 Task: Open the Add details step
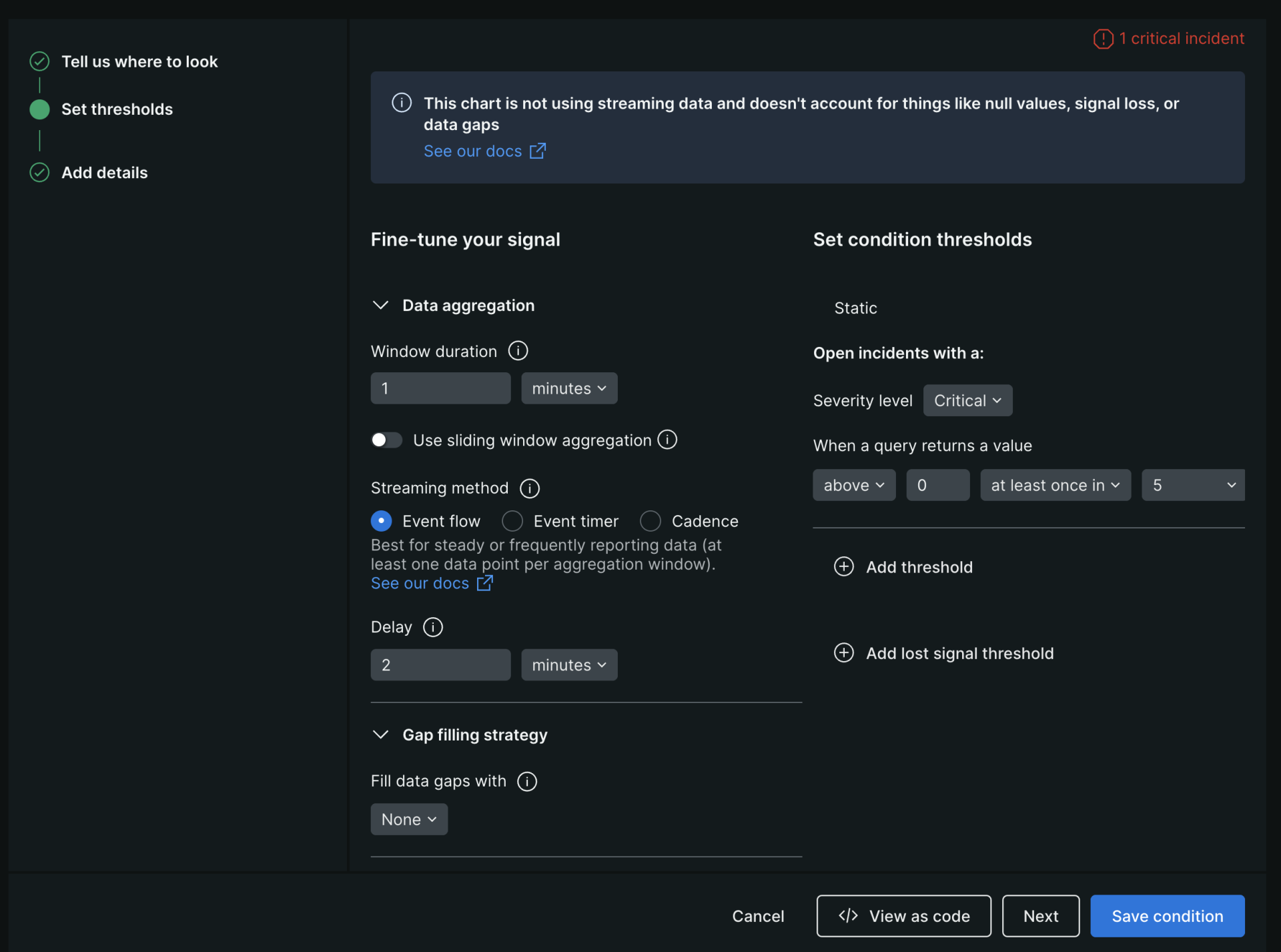[x=104, y=172]
